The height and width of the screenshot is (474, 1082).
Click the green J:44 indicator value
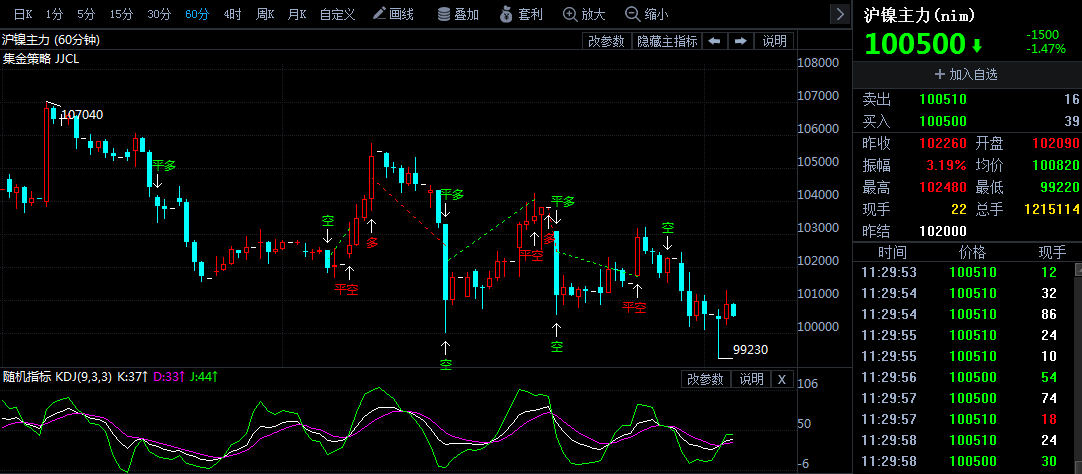[204, 377]
